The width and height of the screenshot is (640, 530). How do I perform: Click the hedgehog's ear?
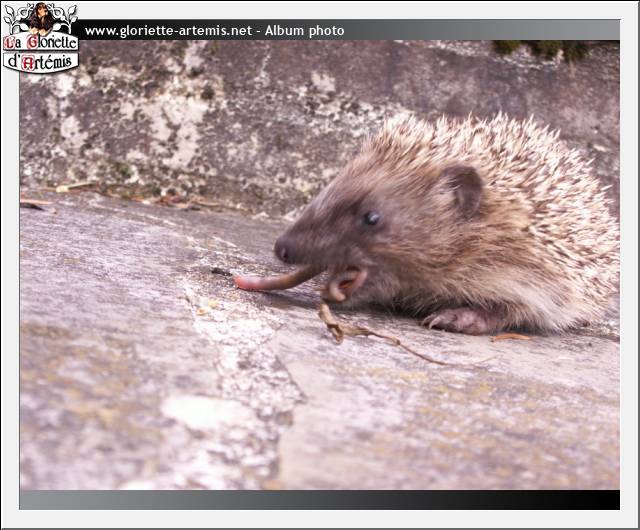pos(465,188)
